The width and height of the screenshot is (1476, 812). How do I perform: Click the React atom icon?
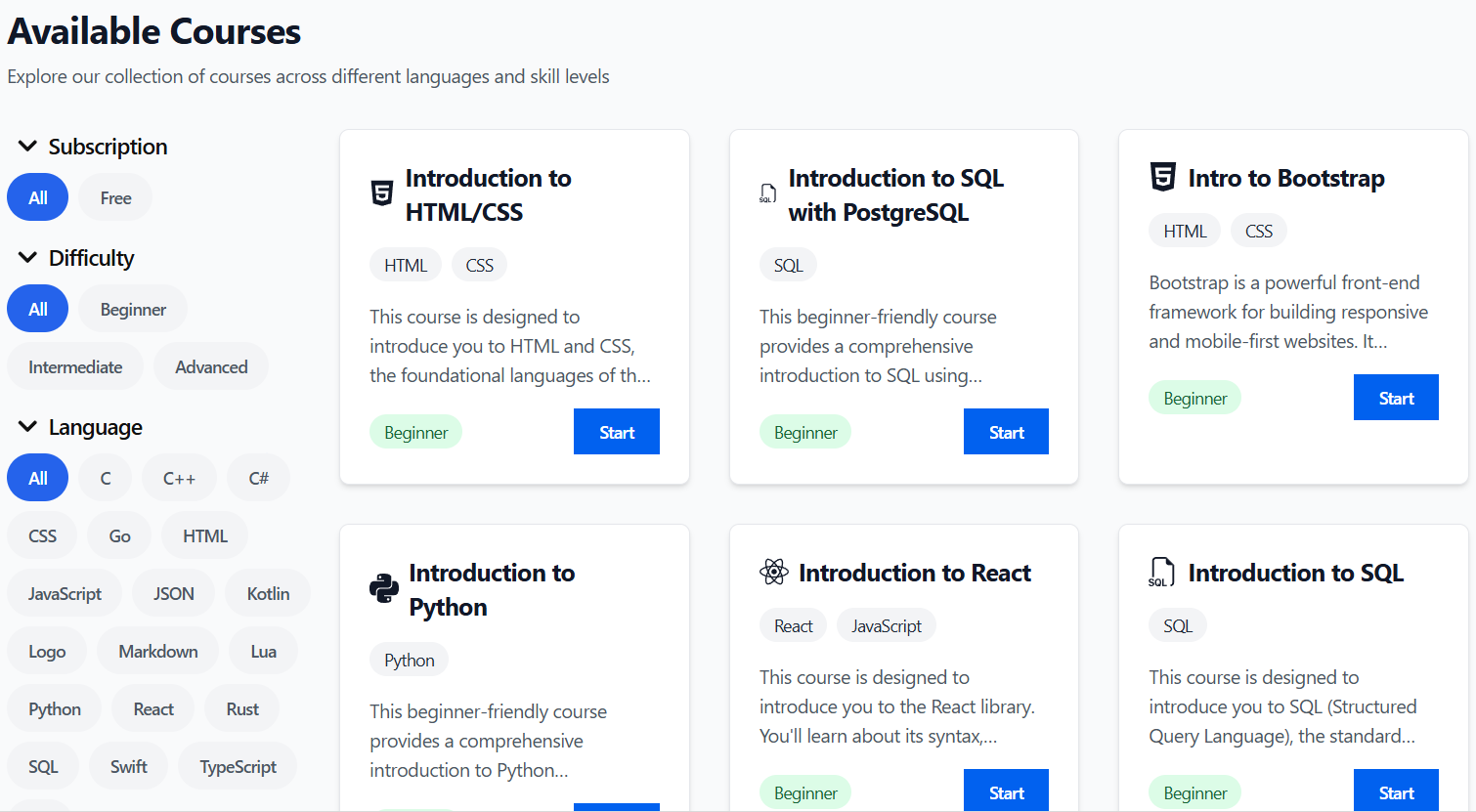pyautogui.click(x=773, y=572)
